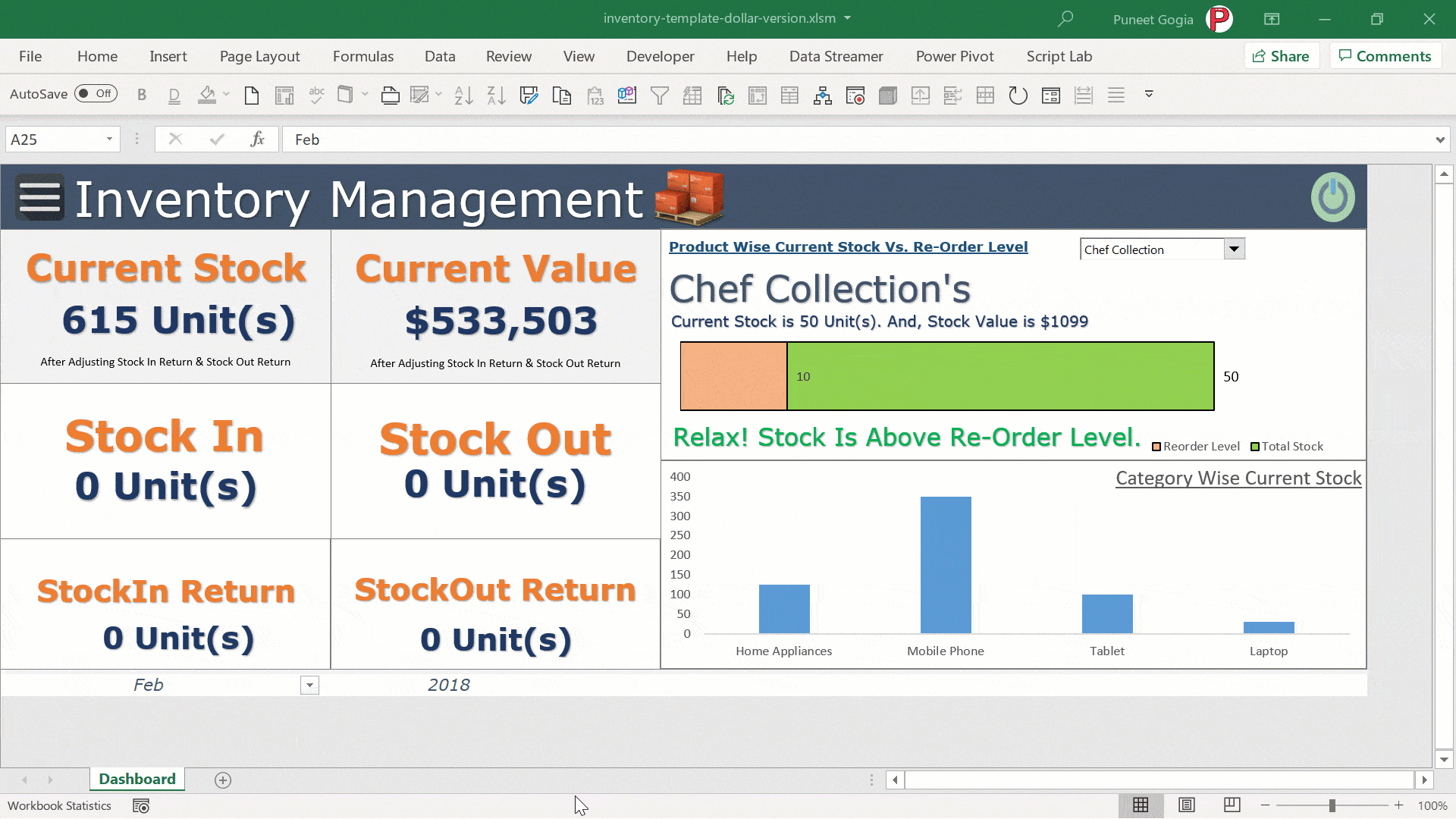Screen dimensions: 1456x819
Task: Click the normal view icon in status bar
Action: point(1140,805)
